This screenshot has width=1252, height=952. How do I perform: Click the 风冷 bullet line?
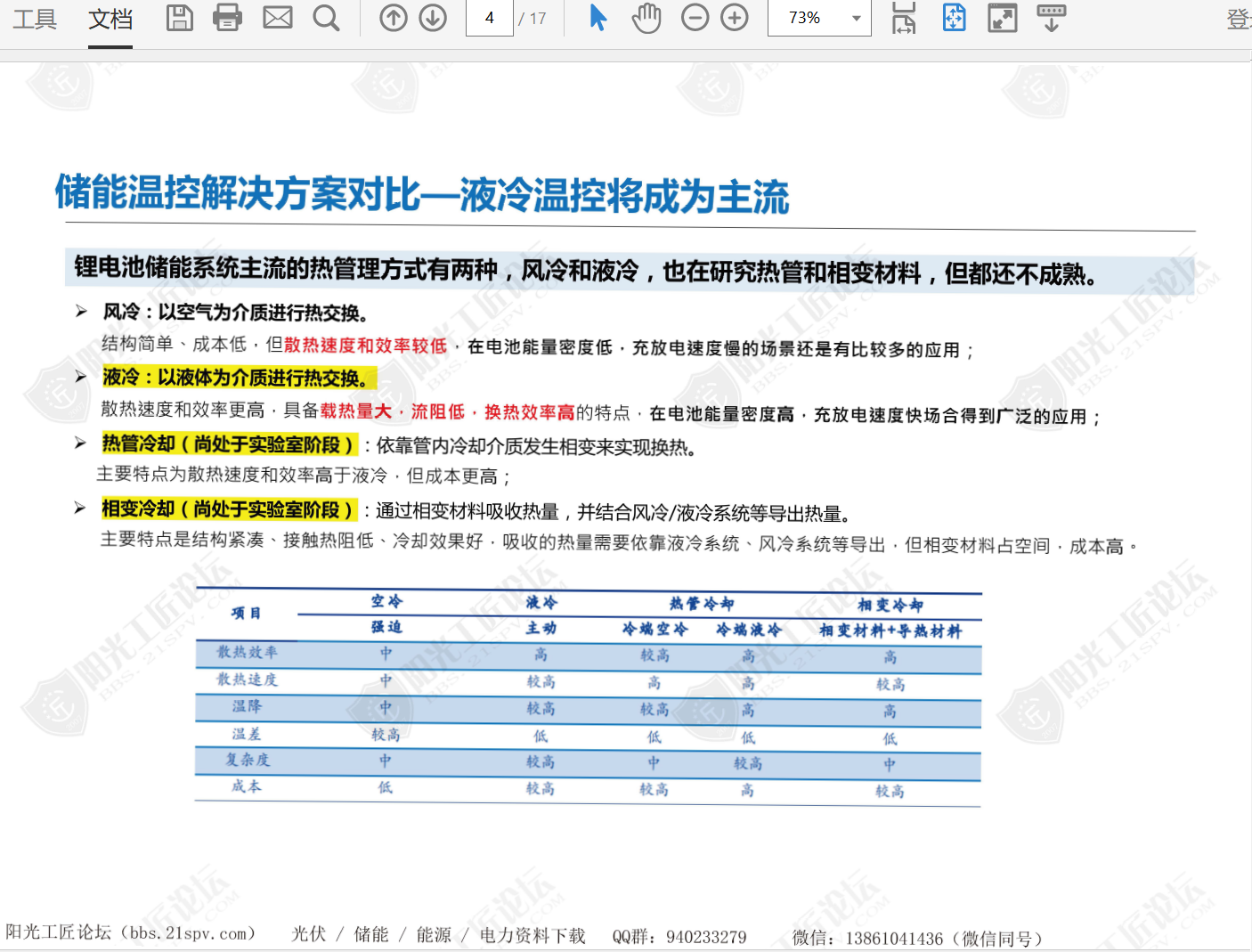tap(235, 312)
